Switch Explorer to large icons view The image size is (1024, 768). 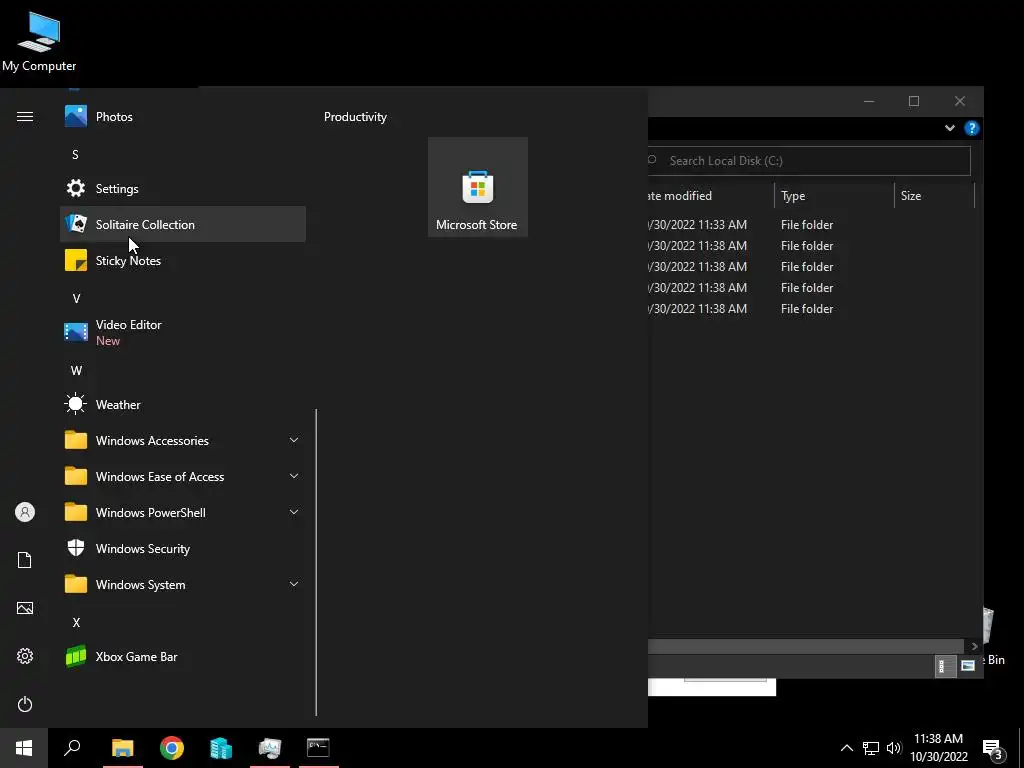[968, 666]
